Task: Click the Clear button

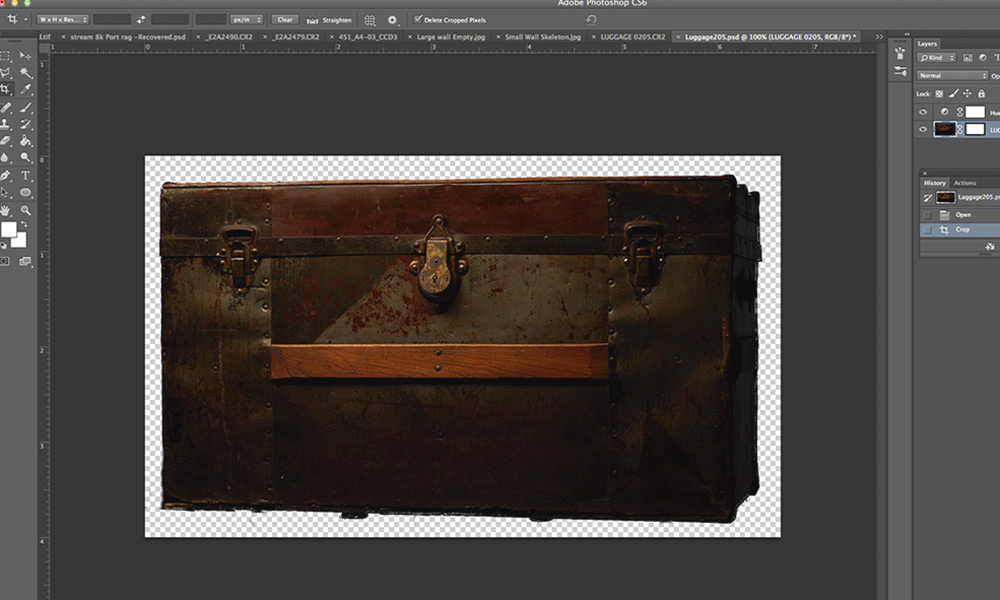Action: [285, 19]
